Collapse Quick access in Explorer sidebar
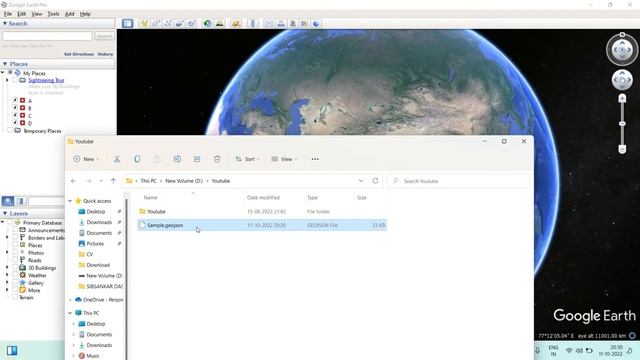 coord(70,201)
